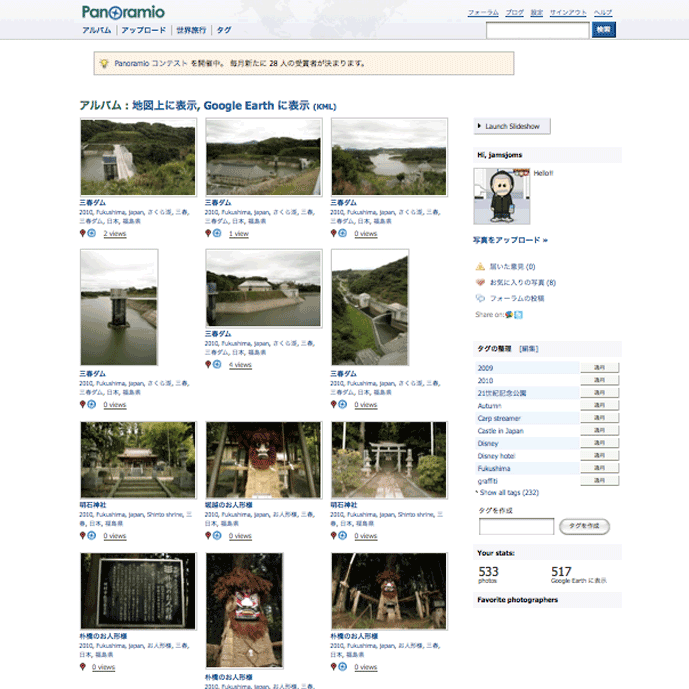Open the "4 views" link

240,365
